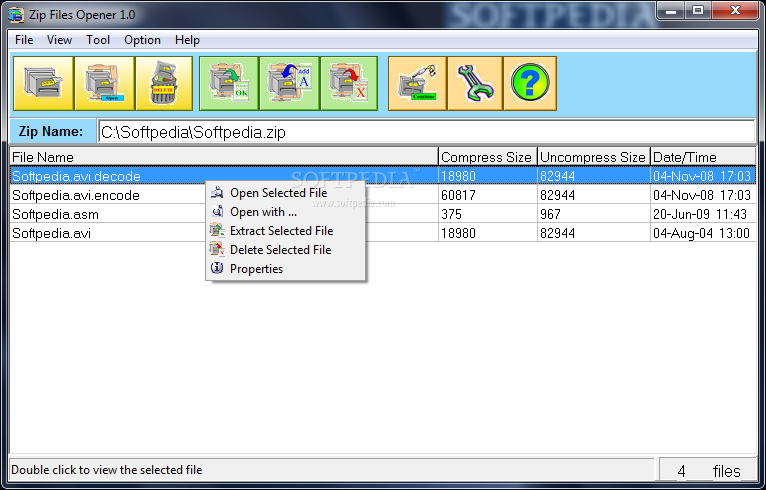Click the Zip Name path field
Image resolution: width=766 pixels, height=490 pixels.
[x=426, y=132]
